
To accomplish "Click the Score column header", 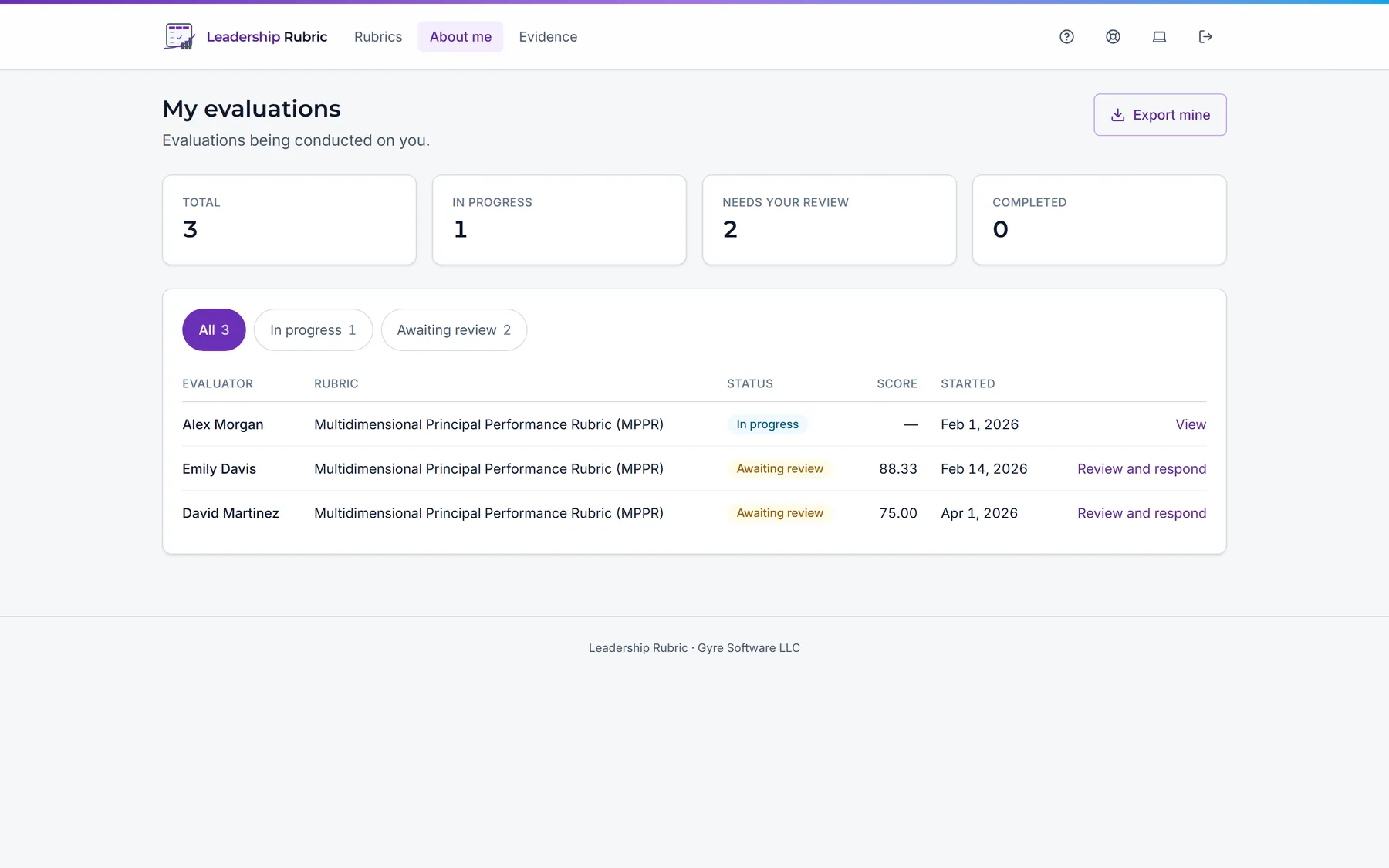I will click(897, 383).
